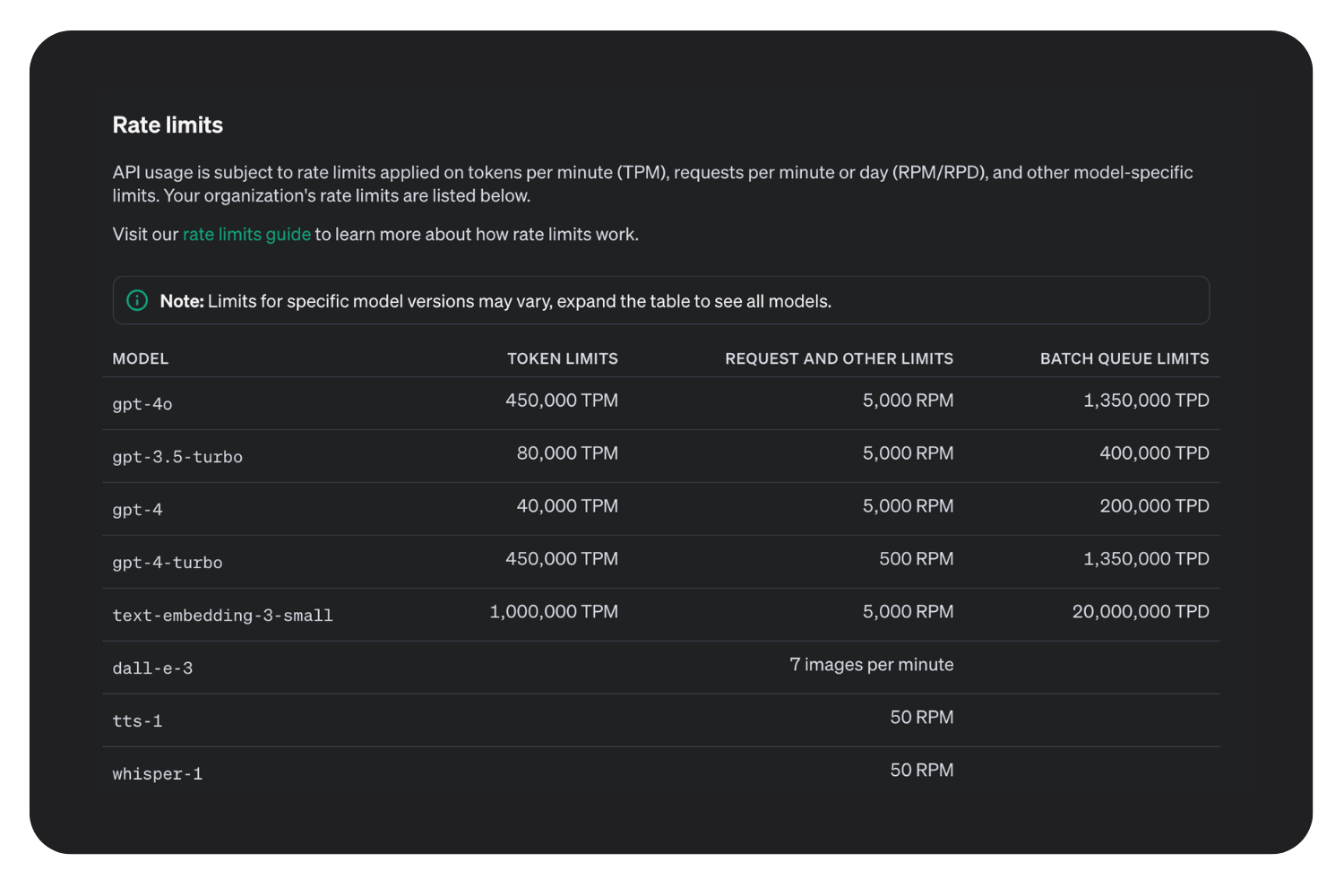1344x896 pixels.
Task: Click the 200,000 TPD value
Action: pyautogui.click(x=1155, y=506)
